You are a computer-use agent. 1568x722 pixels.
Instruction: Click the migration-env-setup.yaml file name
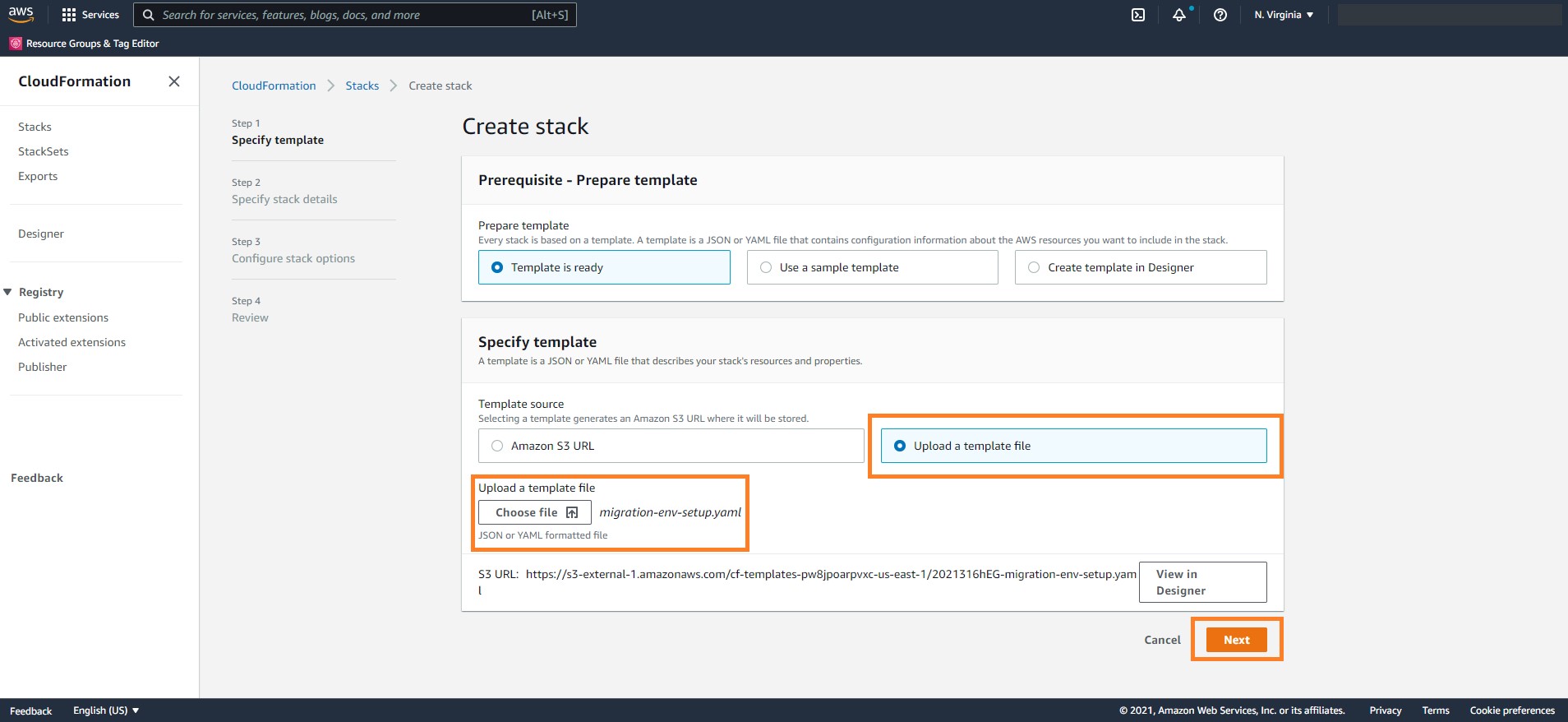coord(671,512)
